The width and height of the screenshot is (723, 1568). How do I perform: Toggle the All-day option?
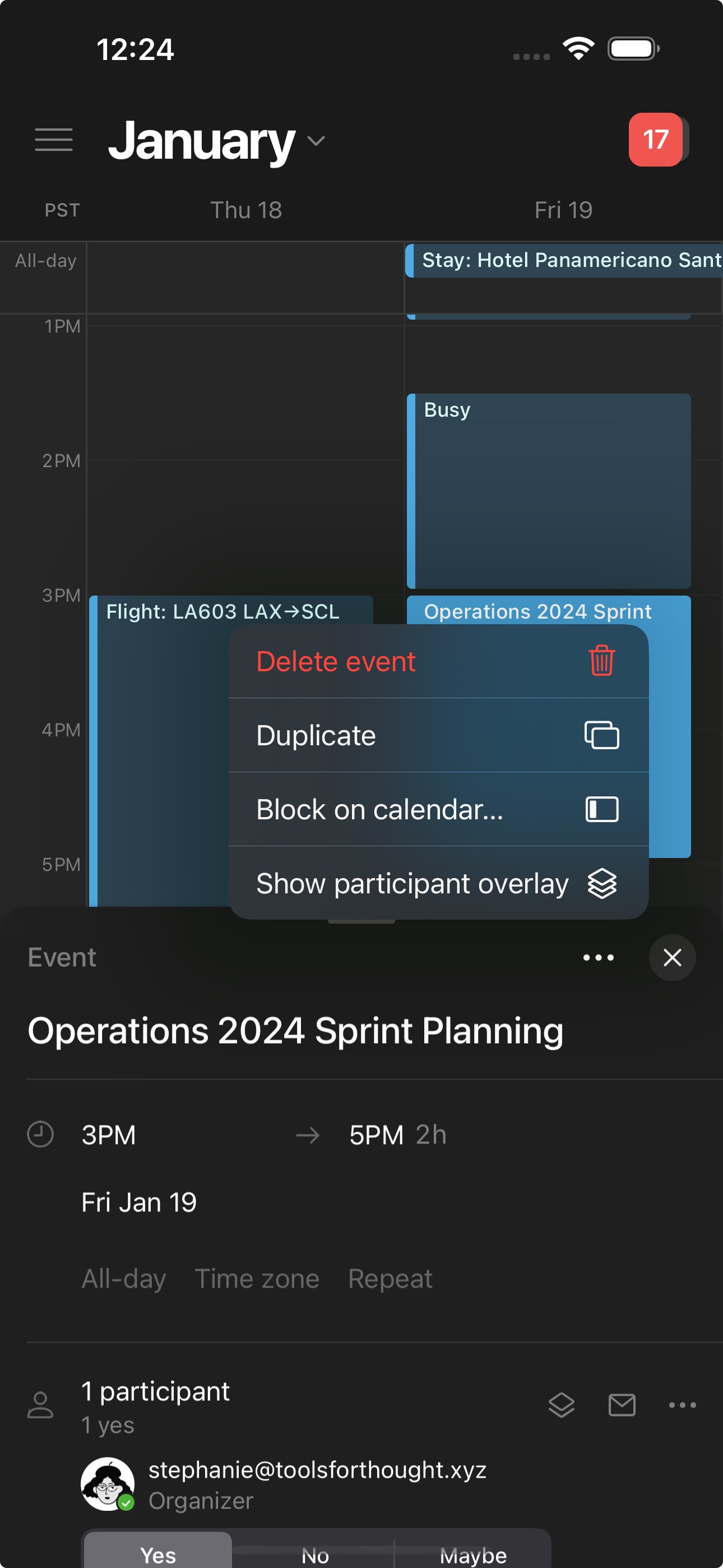pos(123,1278)
